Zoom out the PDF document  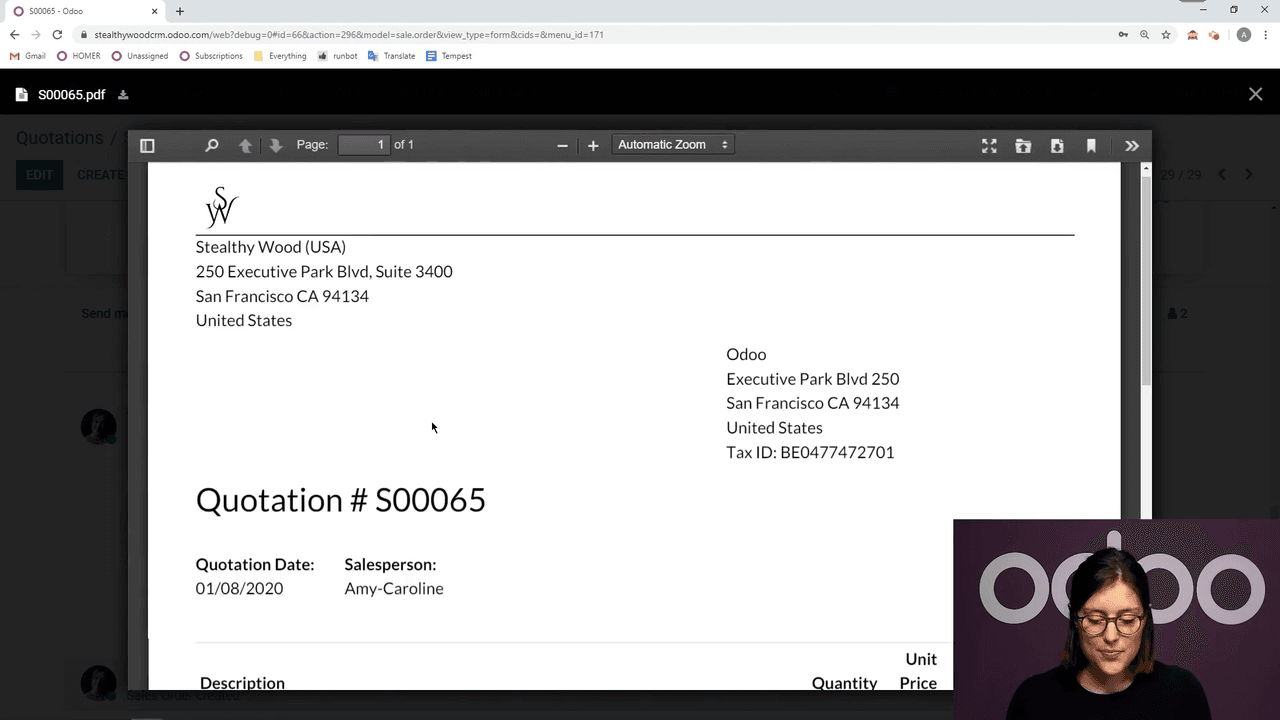click(562, 146)
